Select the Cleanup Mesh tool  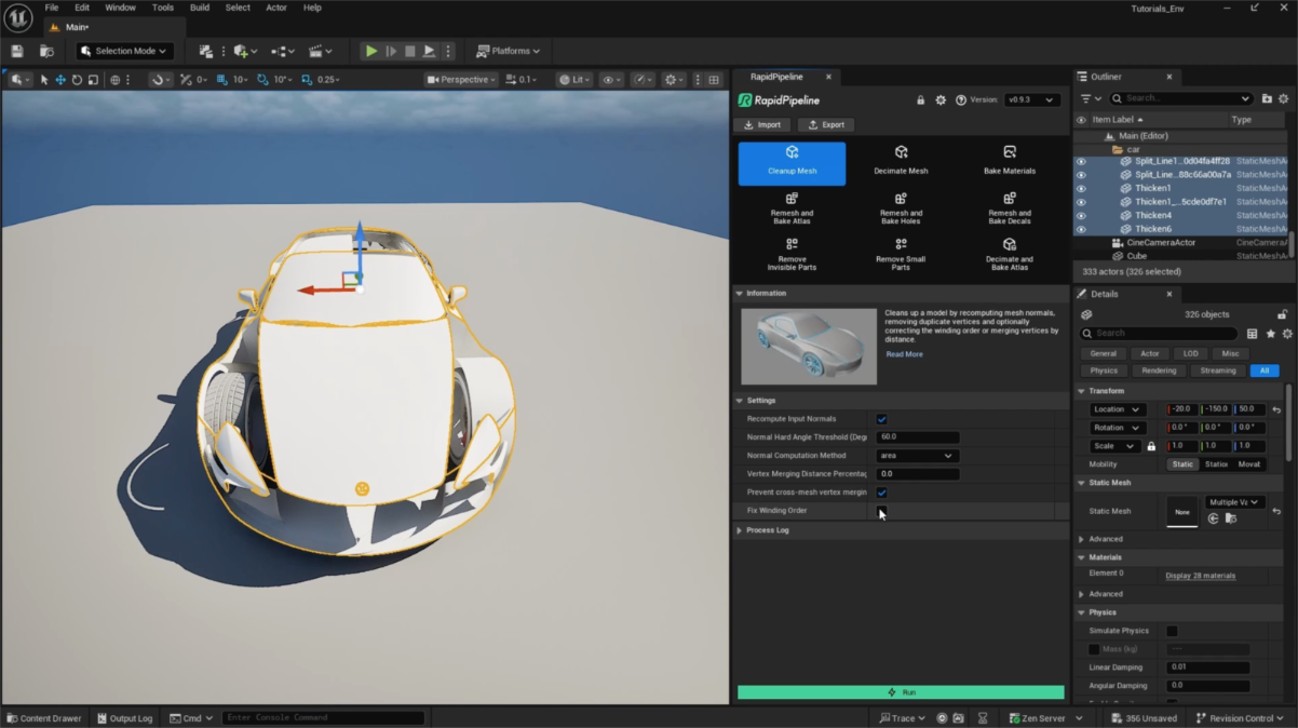[x=792, y=163]
